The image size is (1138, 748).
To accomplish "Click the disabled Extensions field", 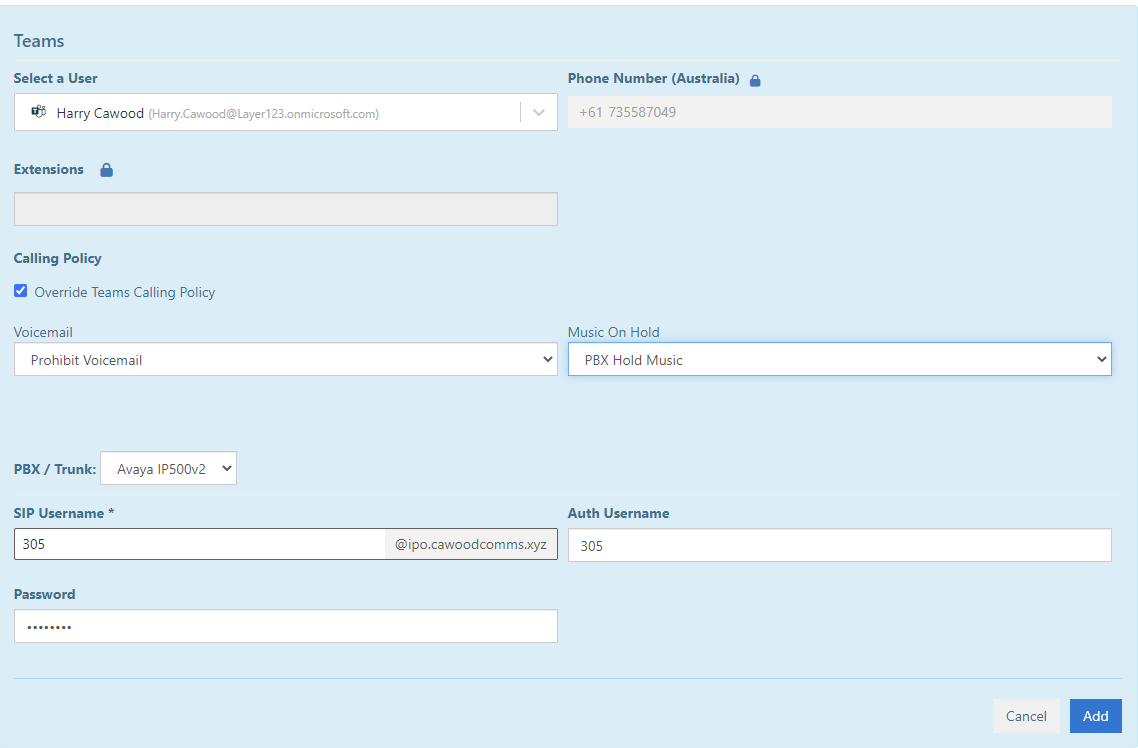I will coord(286,209).
